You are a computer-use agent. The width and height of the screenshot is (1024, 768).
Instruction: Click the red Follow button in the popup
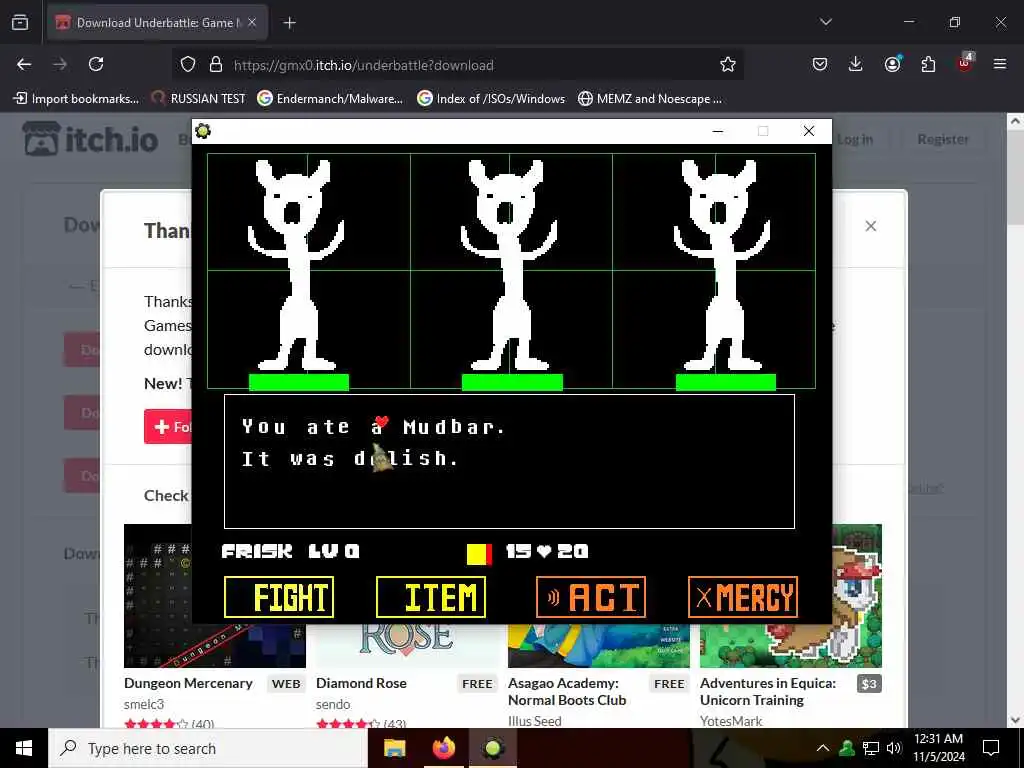[x=168, y=426]
